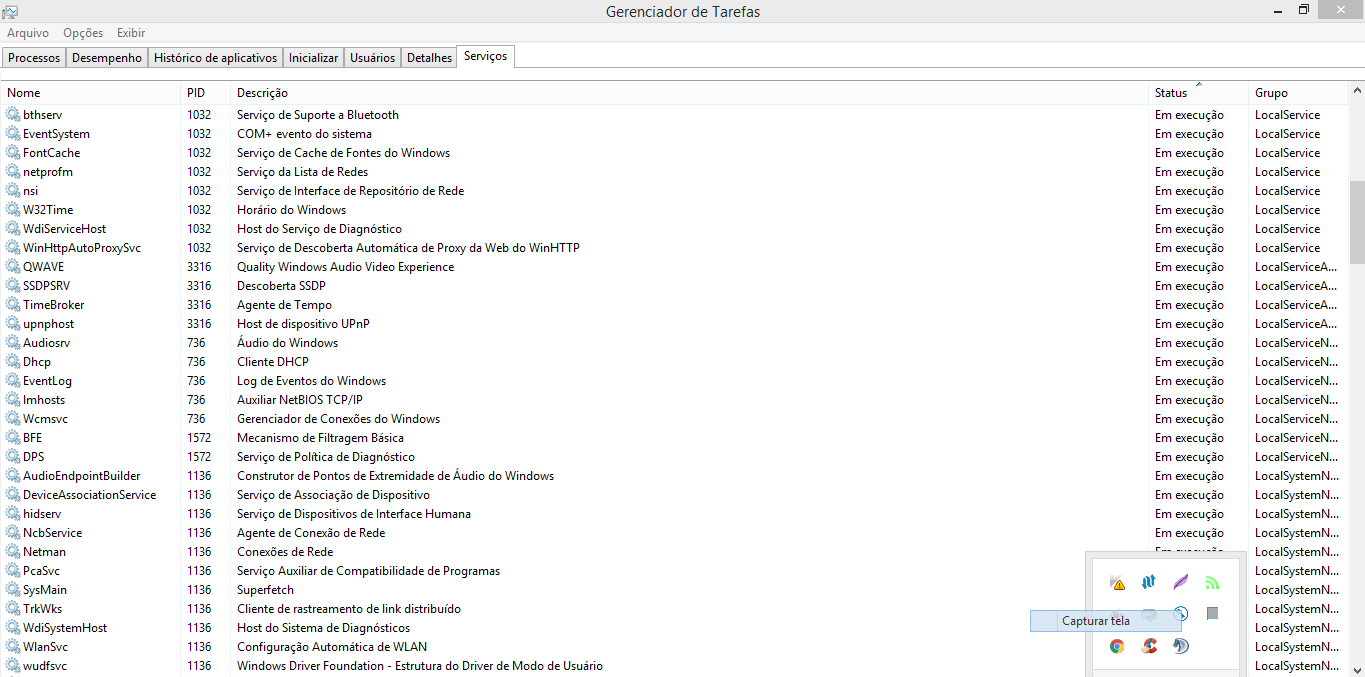The image size is (1365, 677).
Task: Click the gear icon beside DPS
Action: pyautogui.click(x=13, y=457)
